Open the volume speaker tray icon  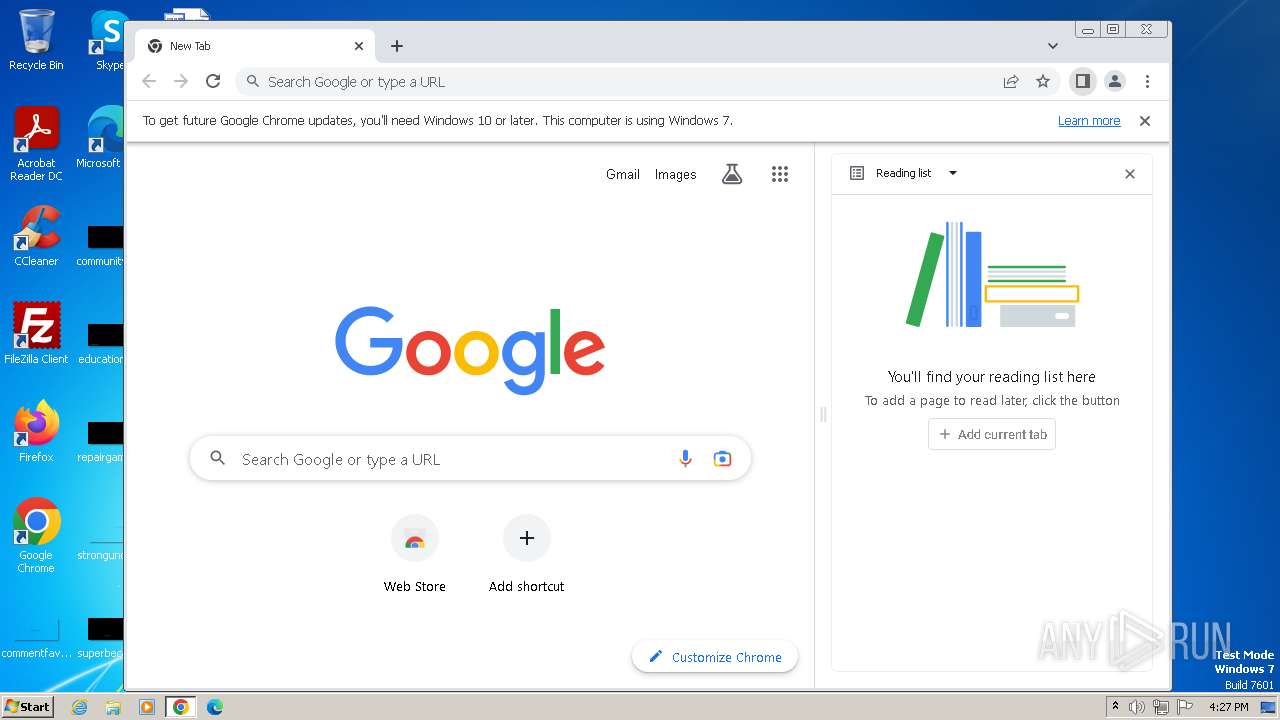pyautogui.click(x=1137, y=707)
